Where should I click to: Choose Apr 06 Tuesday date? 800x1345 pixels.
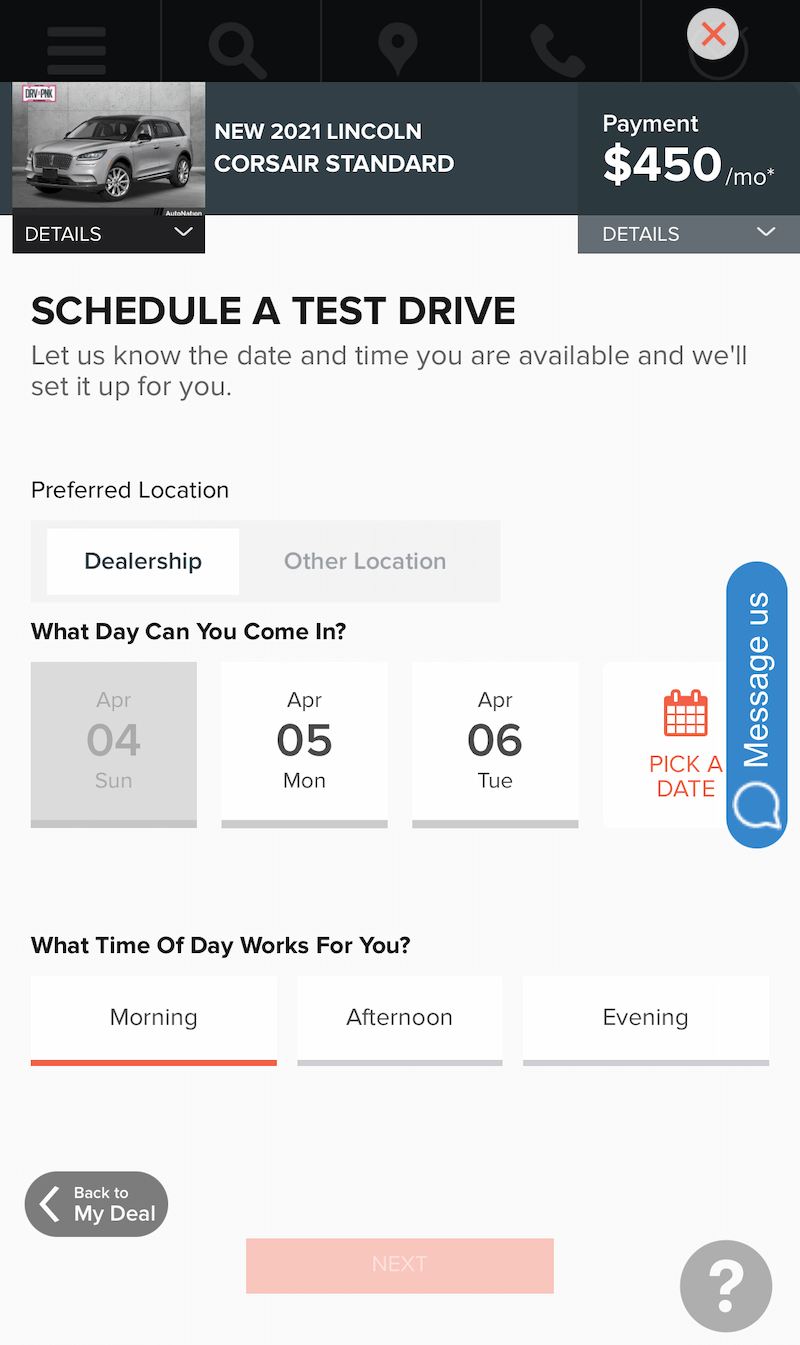pos(495,742)
